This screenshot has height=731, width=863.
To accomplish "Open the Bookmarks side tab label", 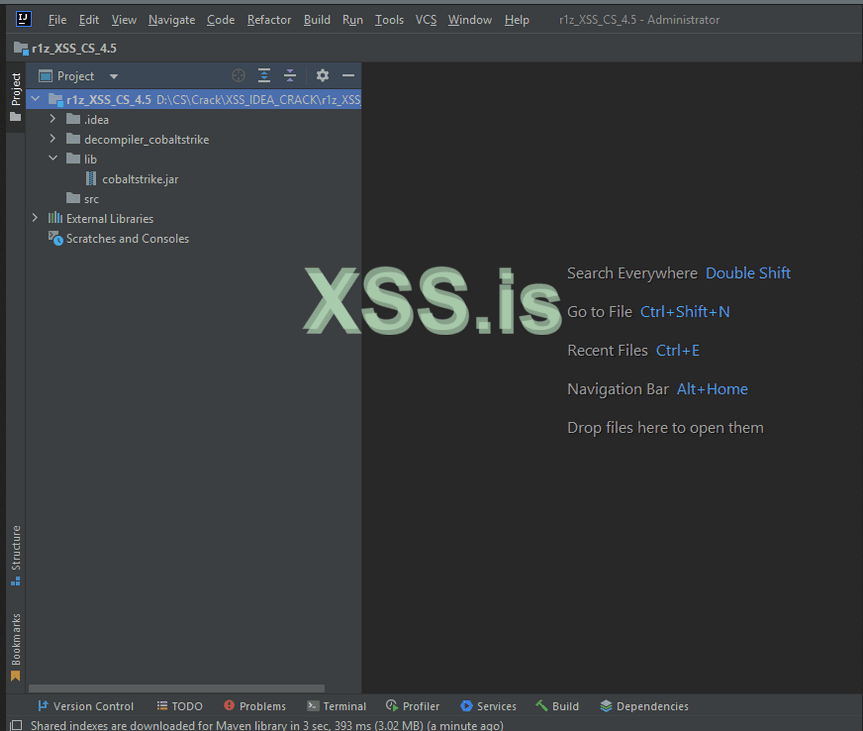I will point(16,639).
